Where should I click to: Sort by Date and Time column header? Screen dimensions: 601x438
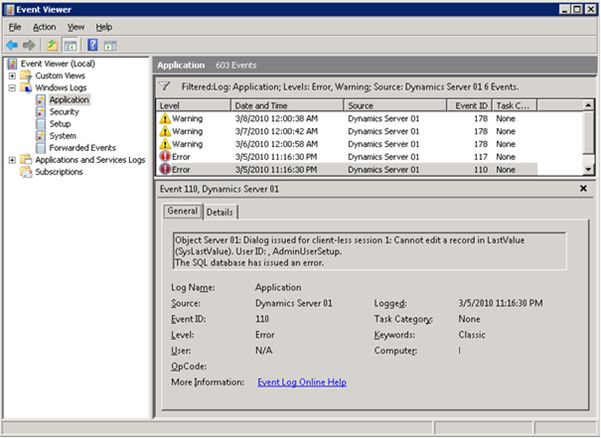coord(287,105)
